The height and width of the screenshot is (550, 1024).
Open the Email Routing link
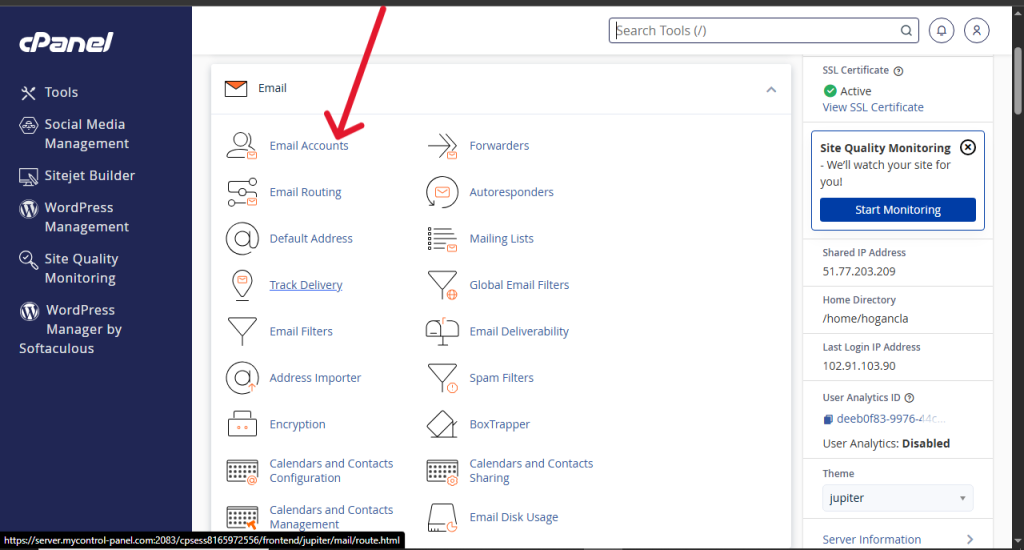coord(305,192)
